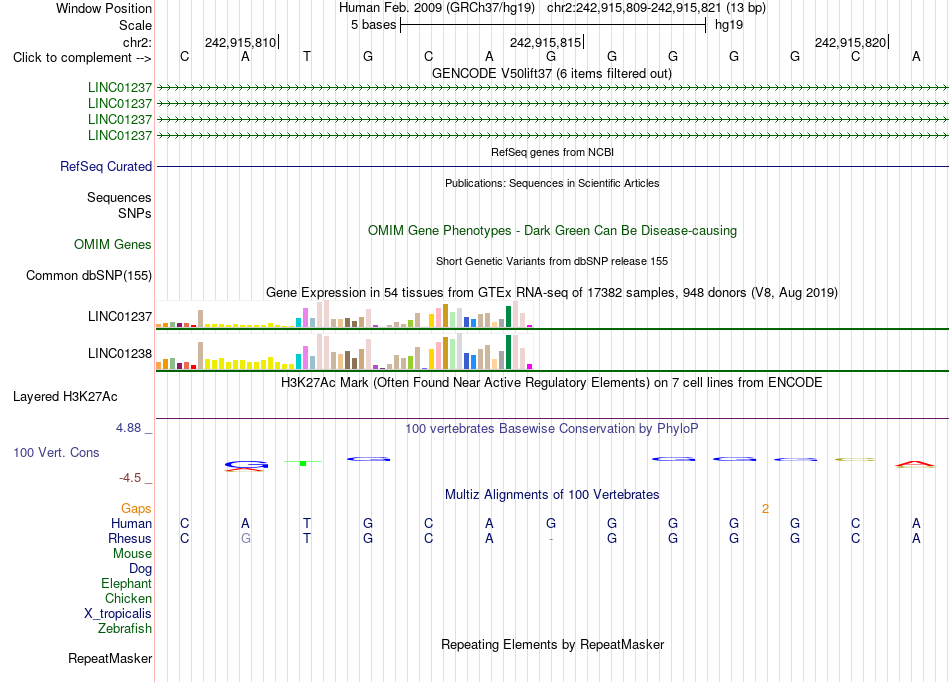The height and width of the screenshot is (682, 950).
Task: Click the RepeatMasker track label
Action: click(110, 658)
